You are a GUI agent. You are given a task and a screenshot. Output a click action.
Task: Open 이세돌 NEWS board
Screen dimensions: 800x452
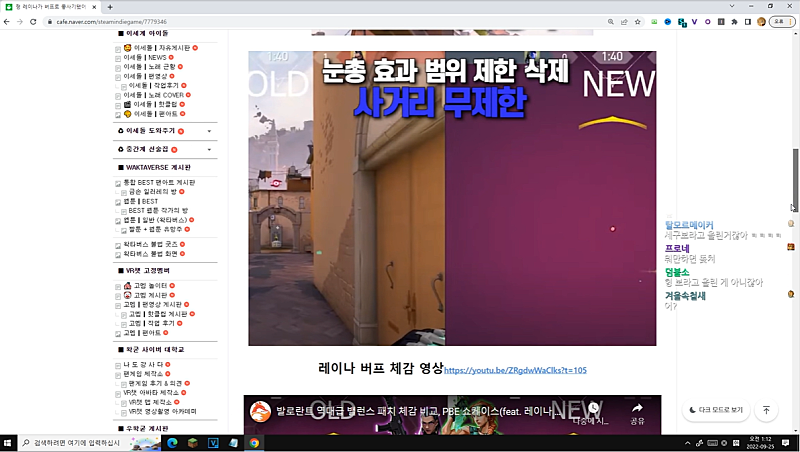[145, 58]
